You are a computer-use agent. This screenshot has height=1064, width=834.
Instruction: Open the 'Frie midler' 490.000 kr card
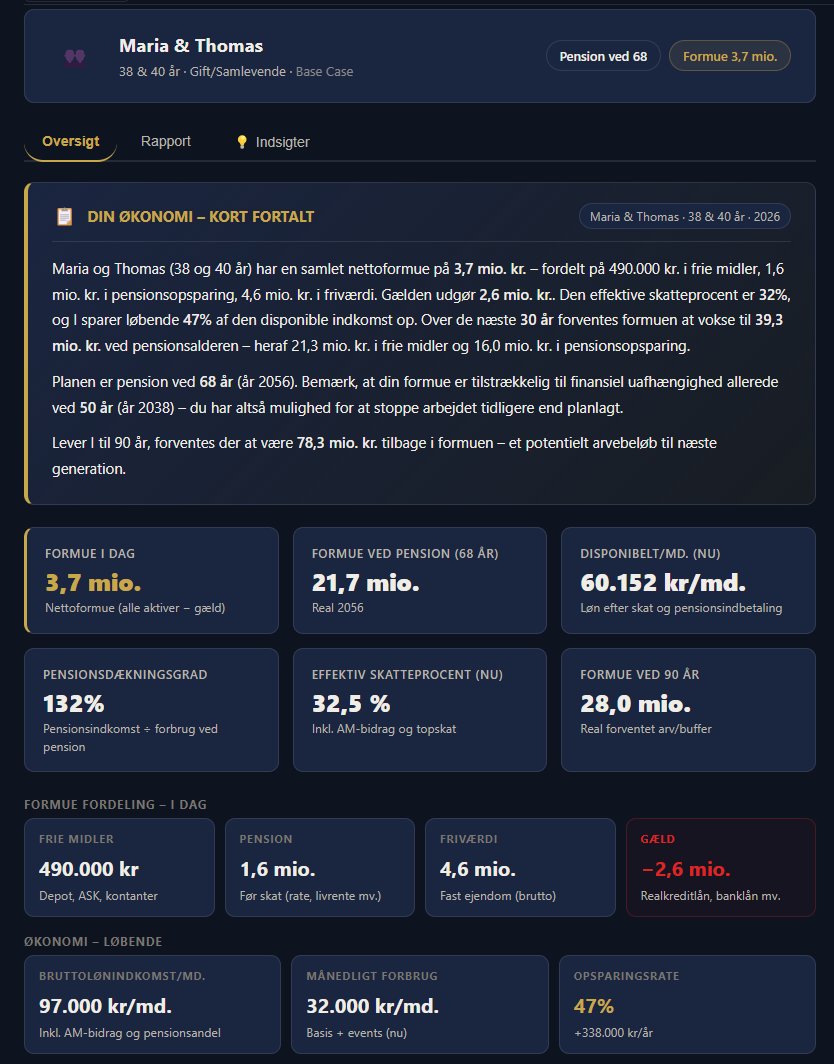pos(120,867)
